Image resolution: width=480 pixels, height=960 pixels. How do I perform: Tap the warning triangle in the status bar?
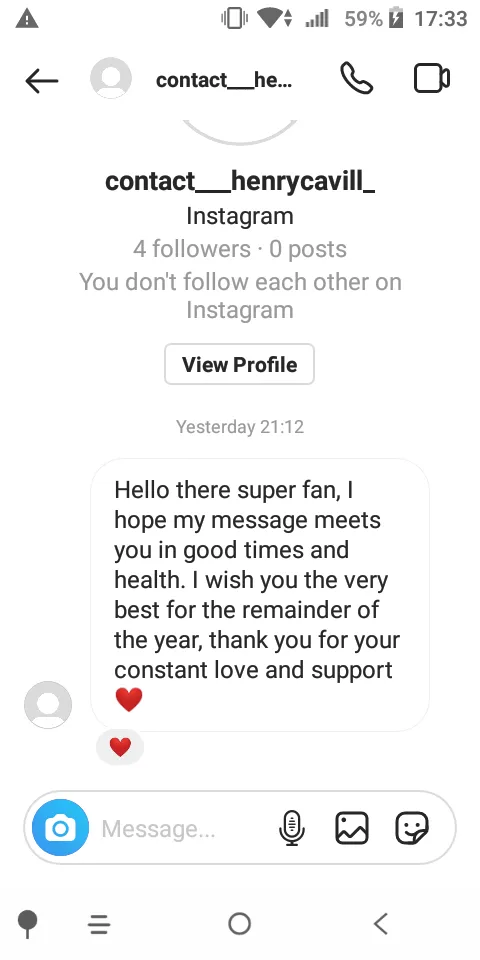(27, 19)
